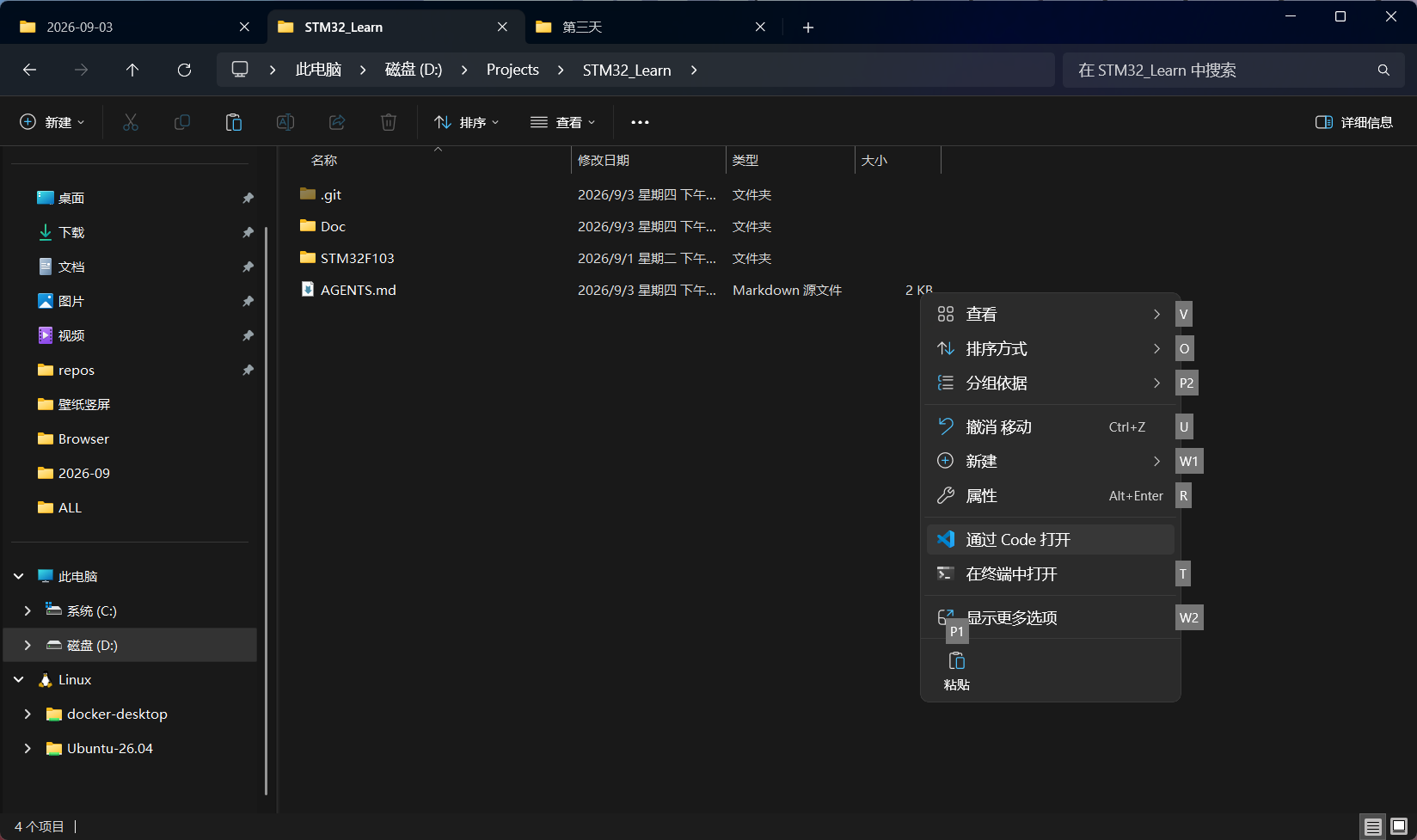Choose 显示更多选项 in context menu
The image size is (1417, 840).
(x=1051, y=617)
